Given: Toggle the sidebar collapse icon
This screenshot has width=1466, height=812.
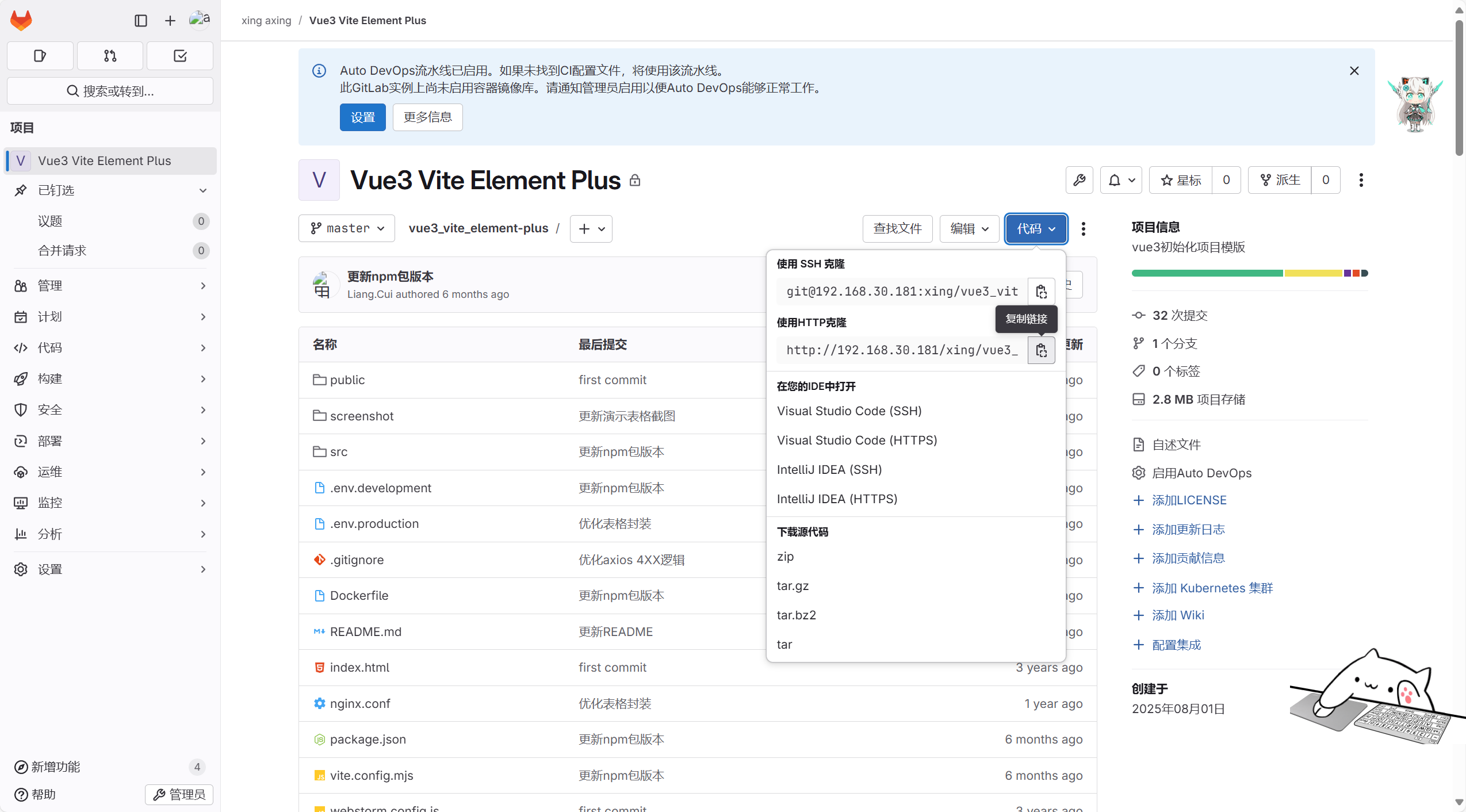Looking at the screenshot, I should pos(141,21).
